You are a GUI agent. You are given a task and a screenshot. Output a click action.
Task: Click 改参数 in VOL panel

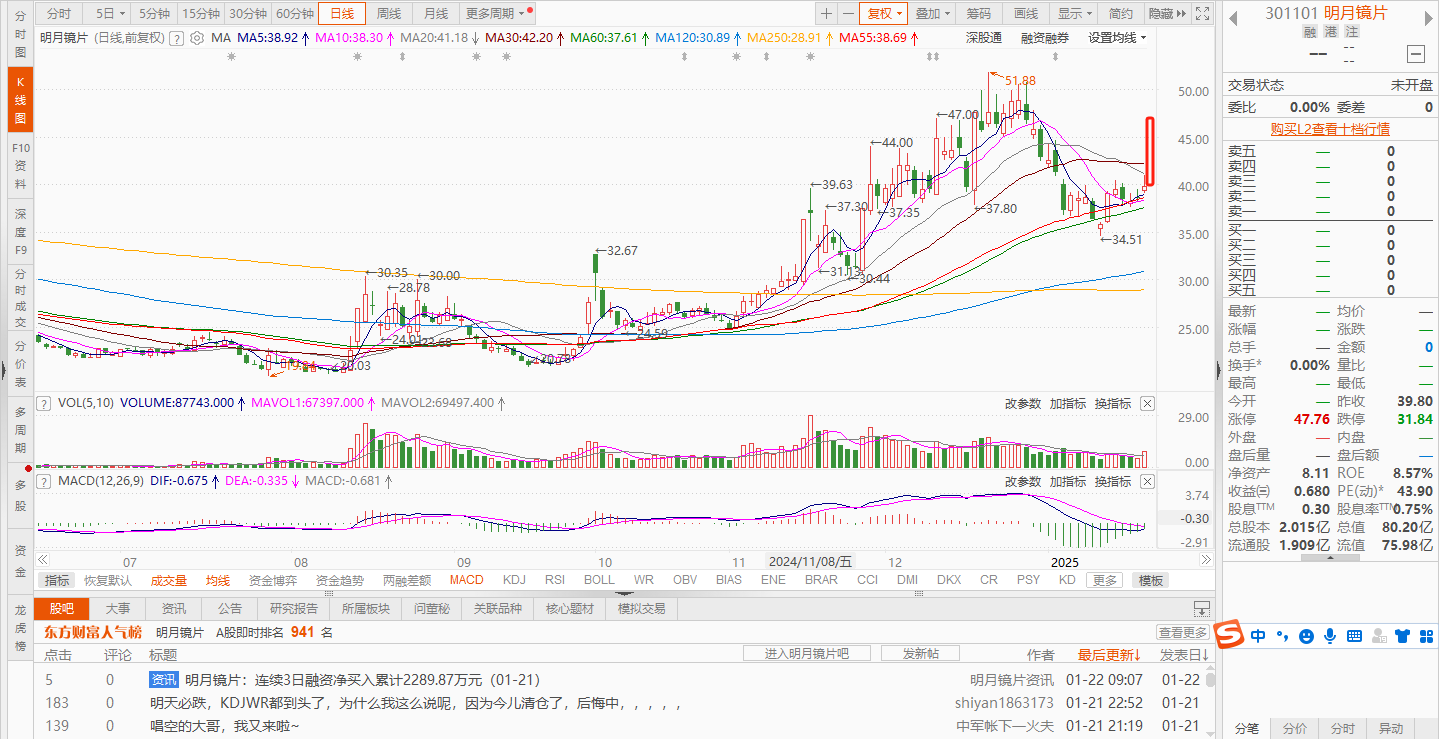coord(1023,403)
